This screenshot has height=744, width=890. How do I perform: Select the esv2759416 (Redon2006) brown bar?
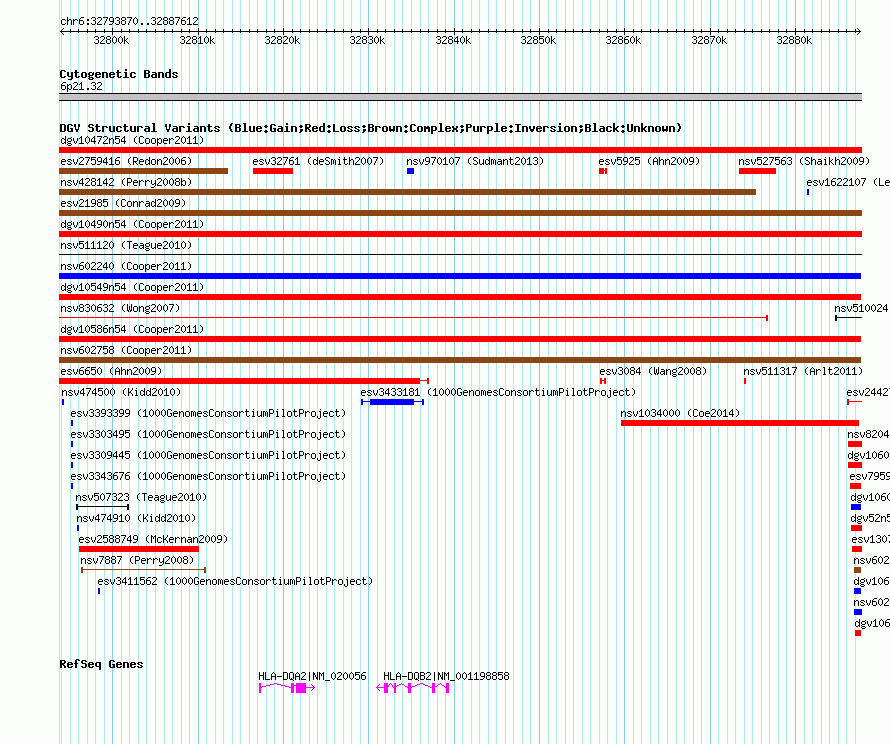pos(144,171)
